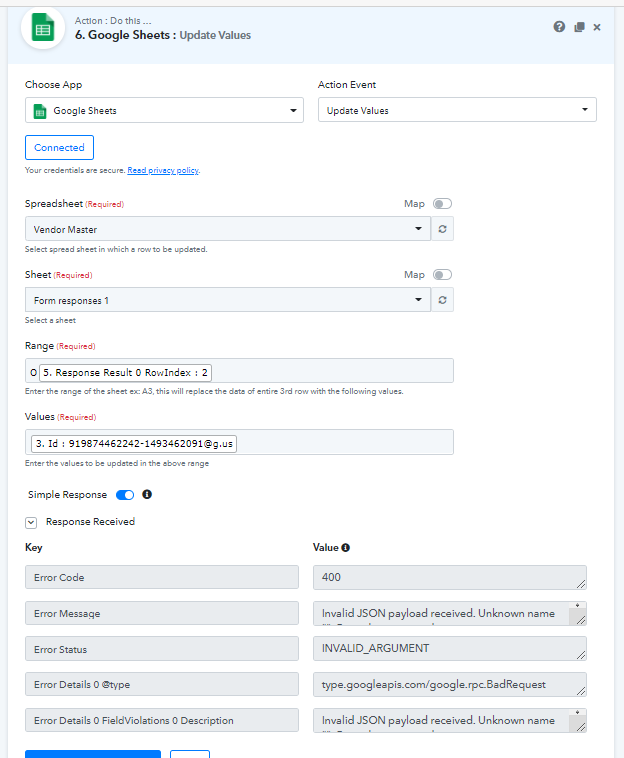This screenshot has height=758, width=624.
Task: Open the Action Event Update Values dropdown
Action: pos(457,110)
